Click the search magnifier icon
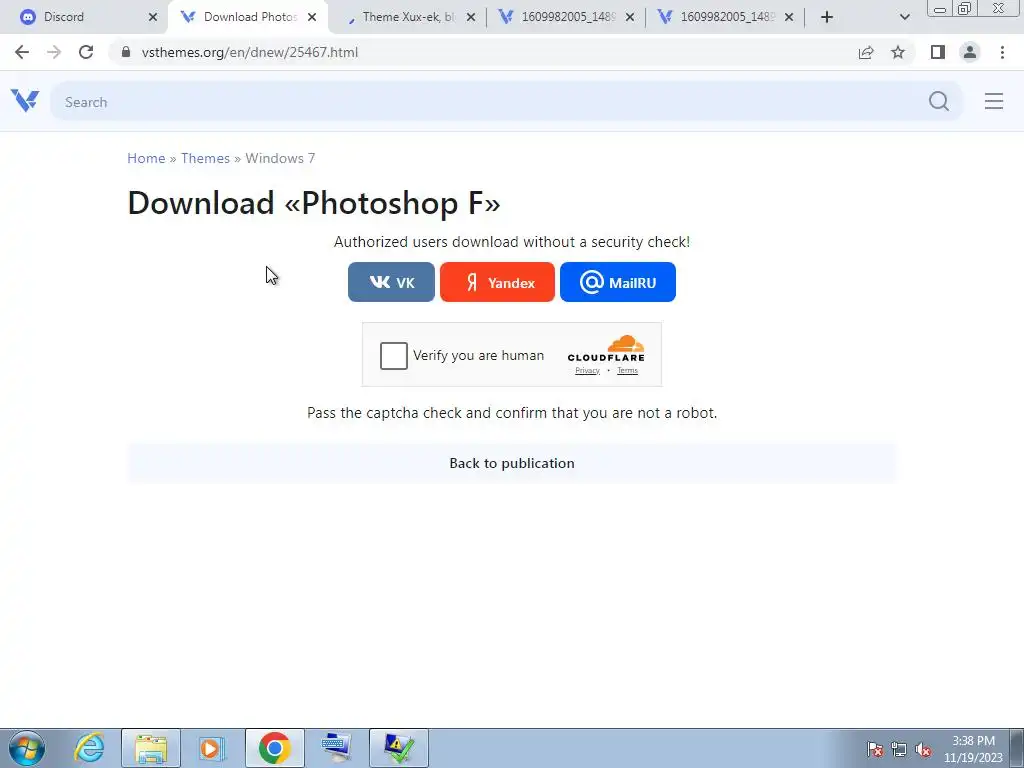The height and width of the screenshot is (768, 1024). click(938, 101)
